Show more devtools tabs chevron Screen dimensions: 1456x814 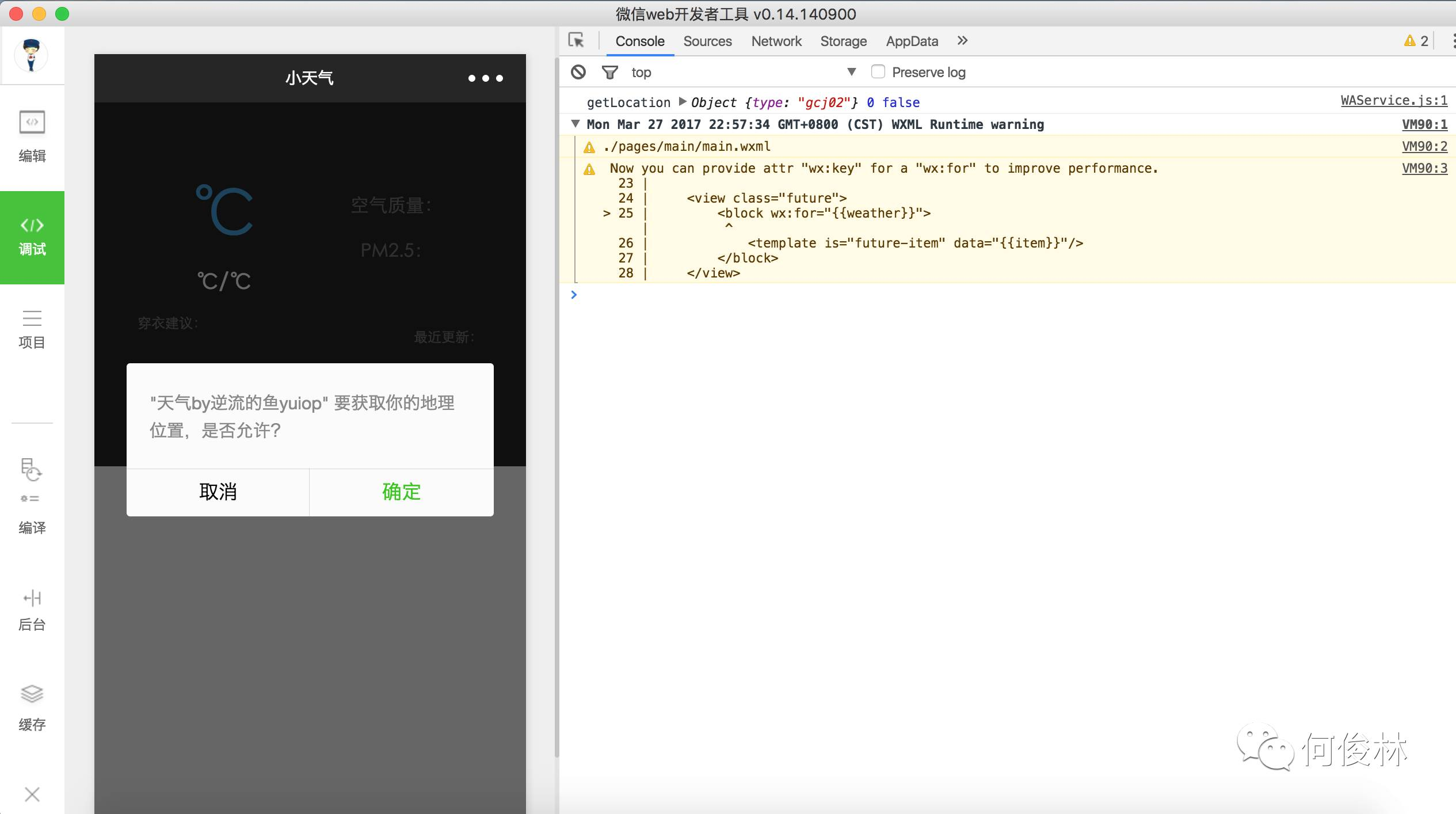click(x=962, y=41)
